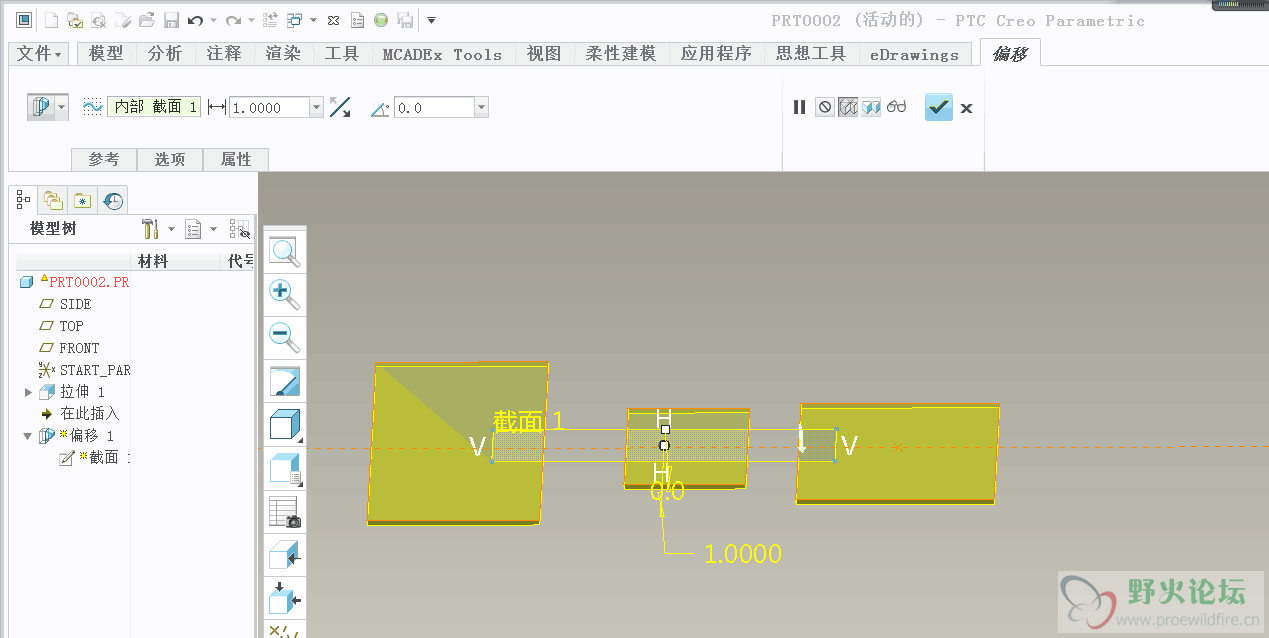Open the folder browser navigator tab
1269x638 pixels.
click(x=53, y=200)
